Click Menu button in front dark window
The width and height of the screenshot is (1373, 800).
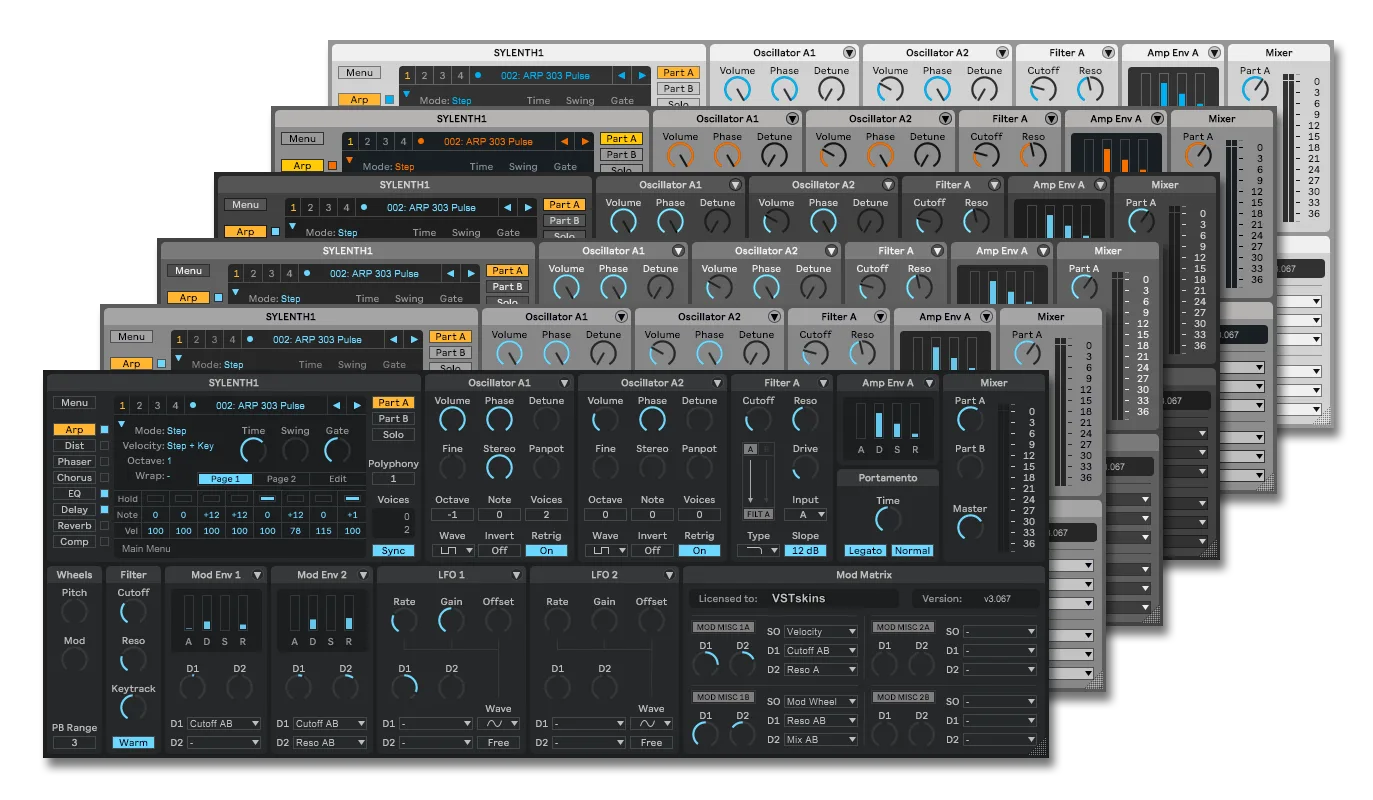point(75,404)
